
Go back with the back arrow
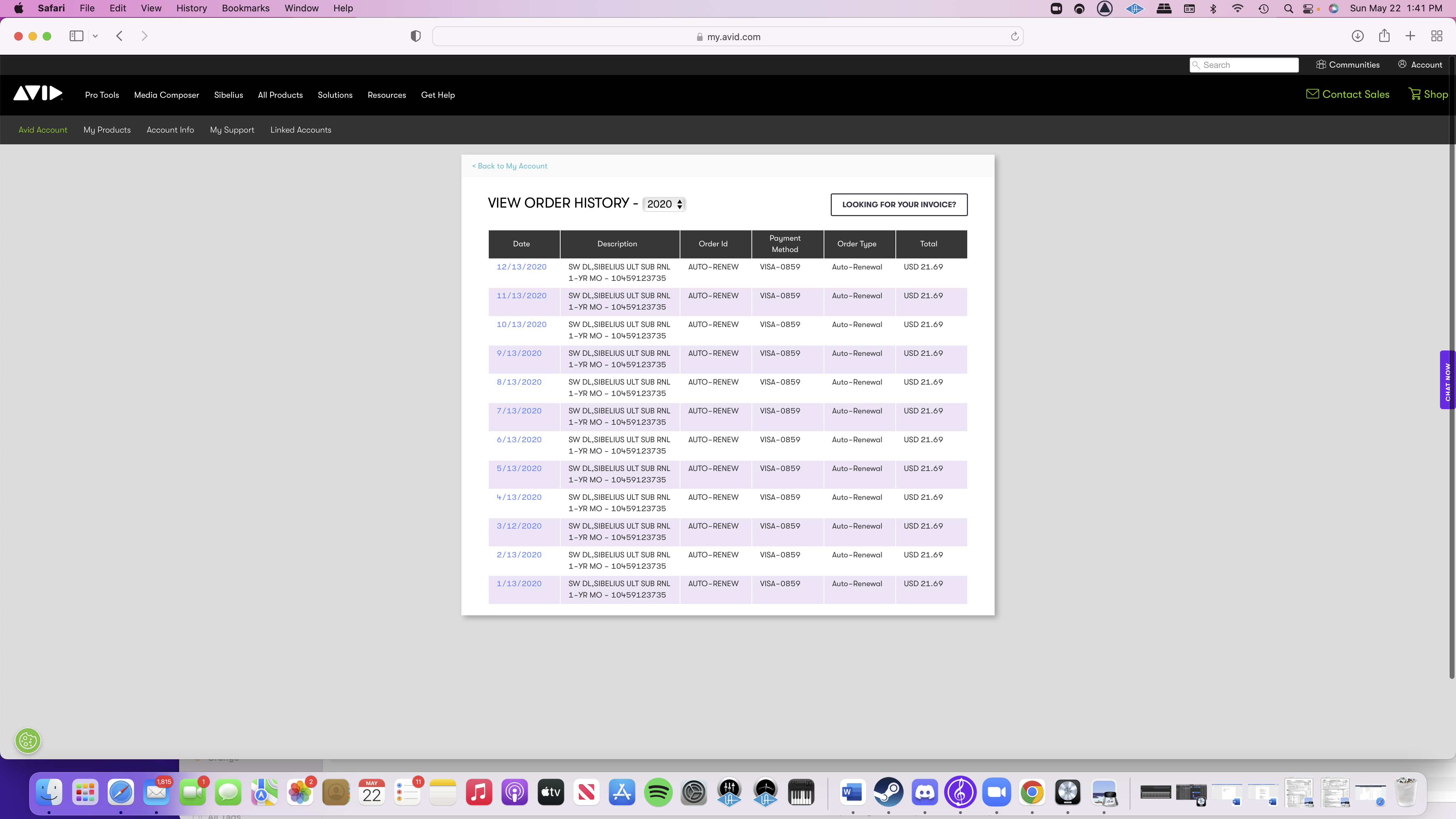[119, 36]
